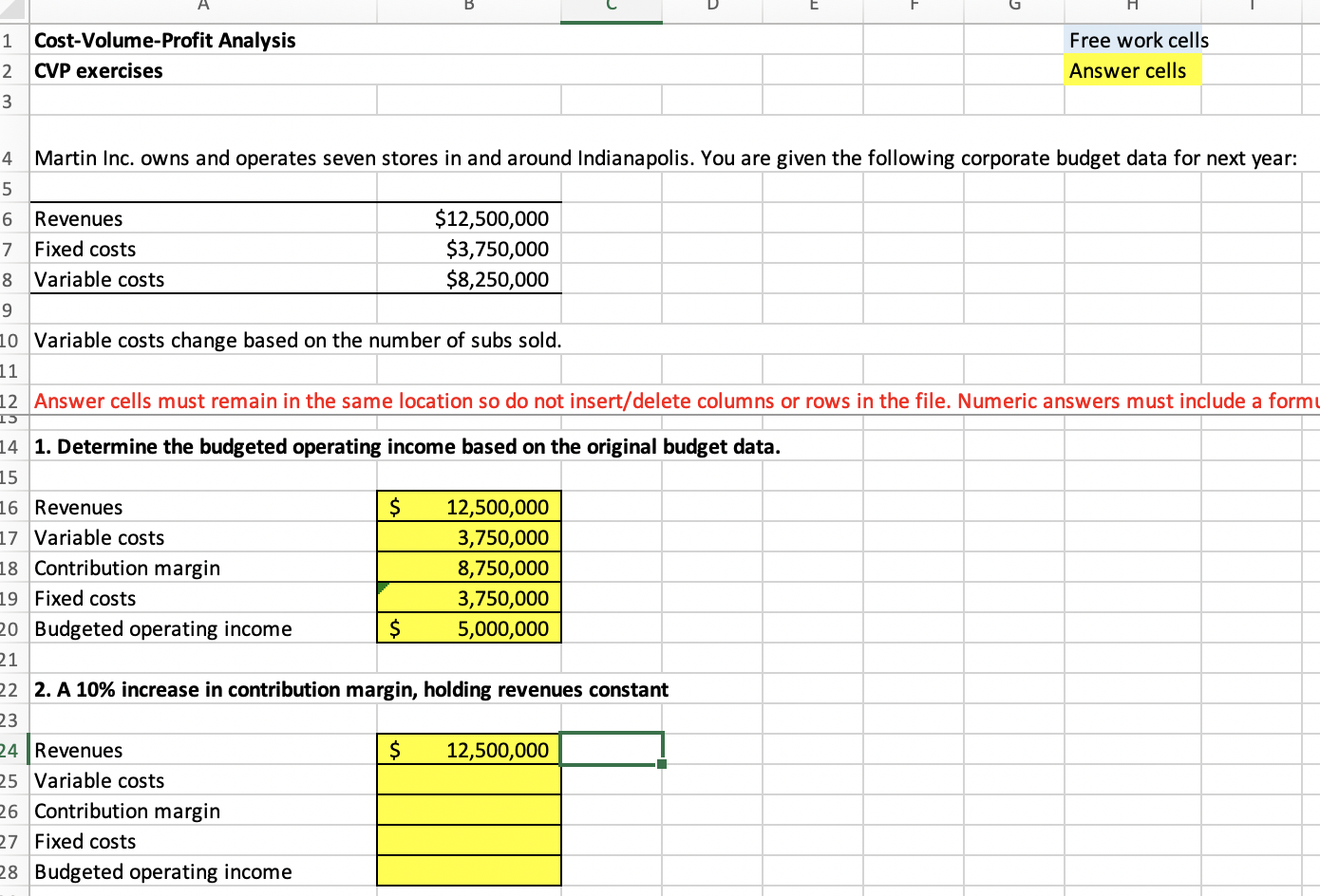Select the Budgeted operating income value of $5,000,000
1320x896 pixels.
pyautogui.click(x=468, y=628)
